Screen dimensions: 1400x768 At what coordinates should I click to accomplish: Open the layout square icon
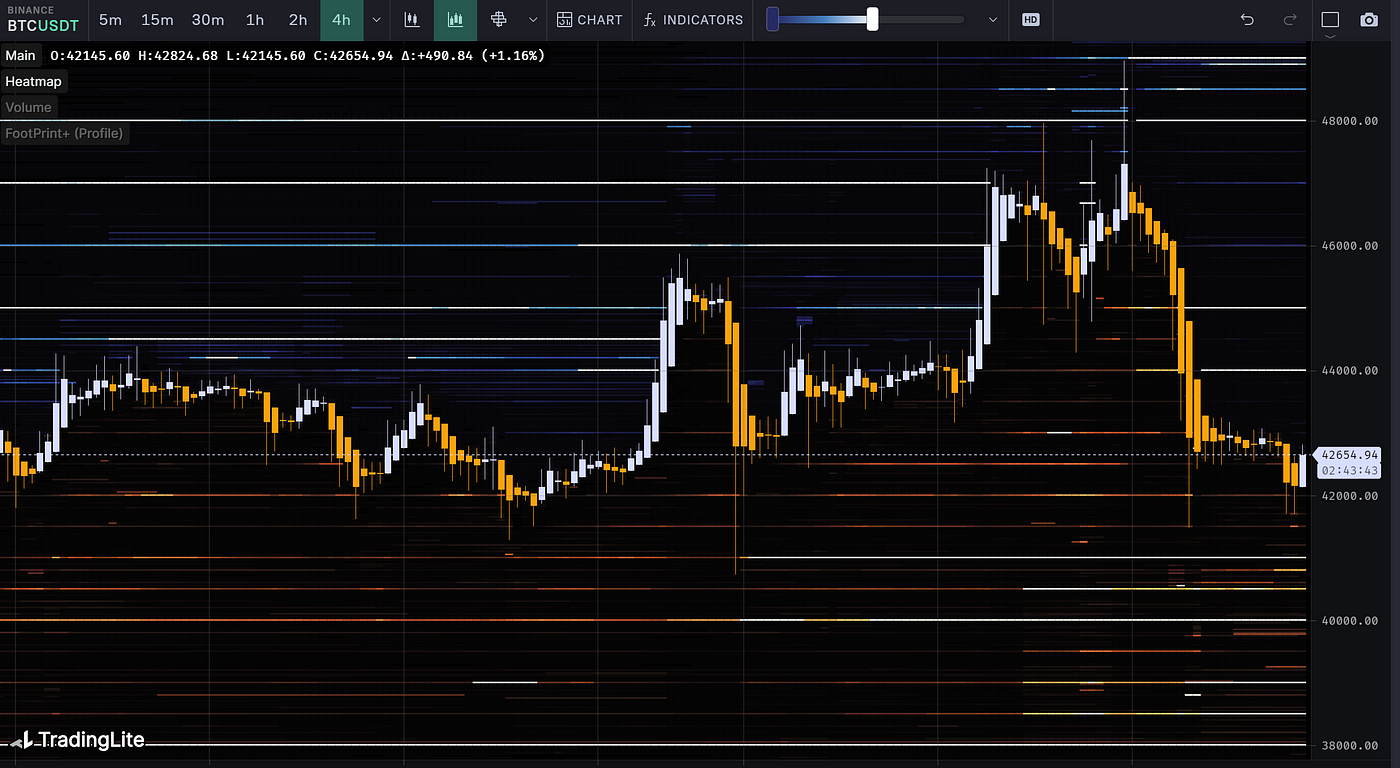[x=1330, y=19]
